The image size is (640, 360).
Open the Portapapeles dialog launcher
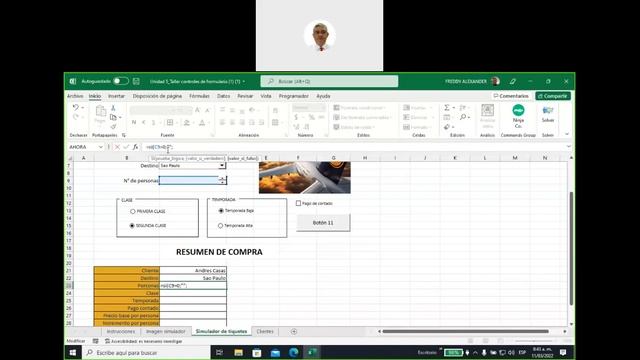tap(124, 135)
